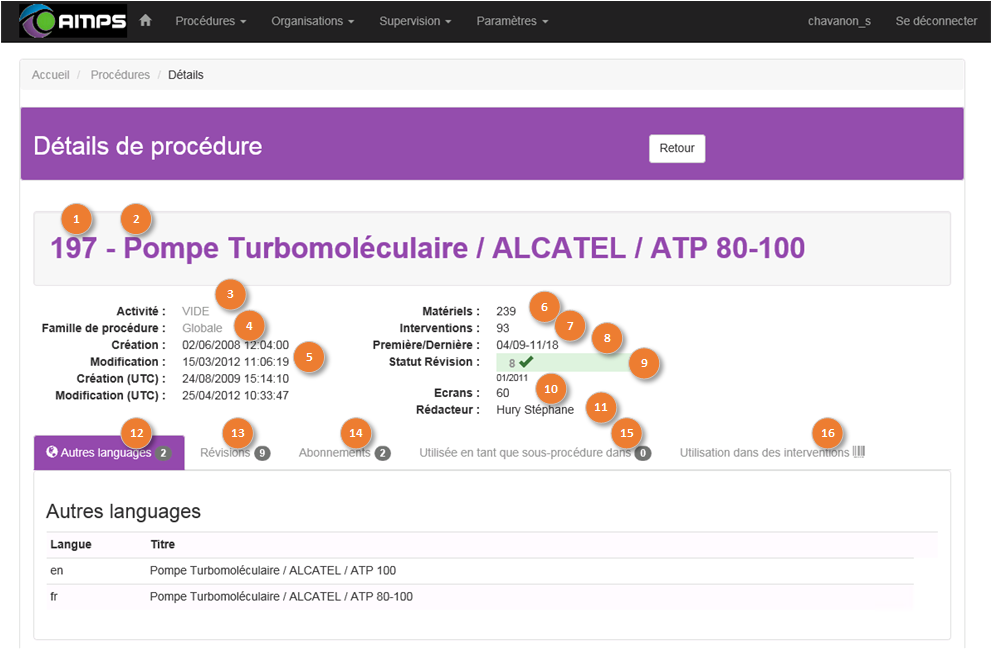Open the Organisations dropdown menu
992x650 pixels.
(313, 21)
